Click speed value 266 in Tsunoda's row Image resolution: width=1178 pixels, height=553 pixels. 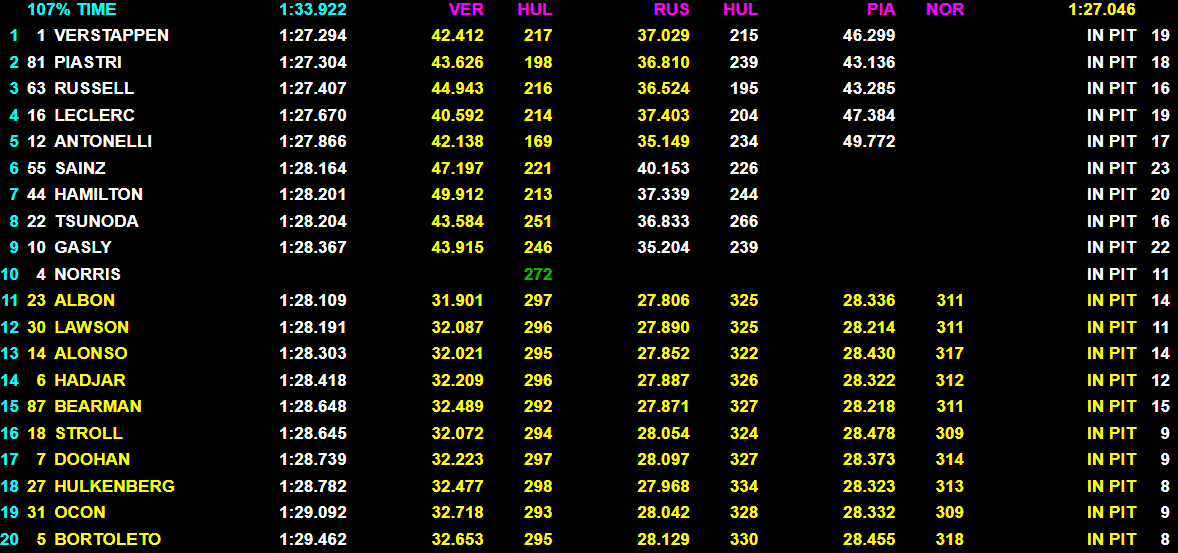pyautogui.click(x=744, y=221)
